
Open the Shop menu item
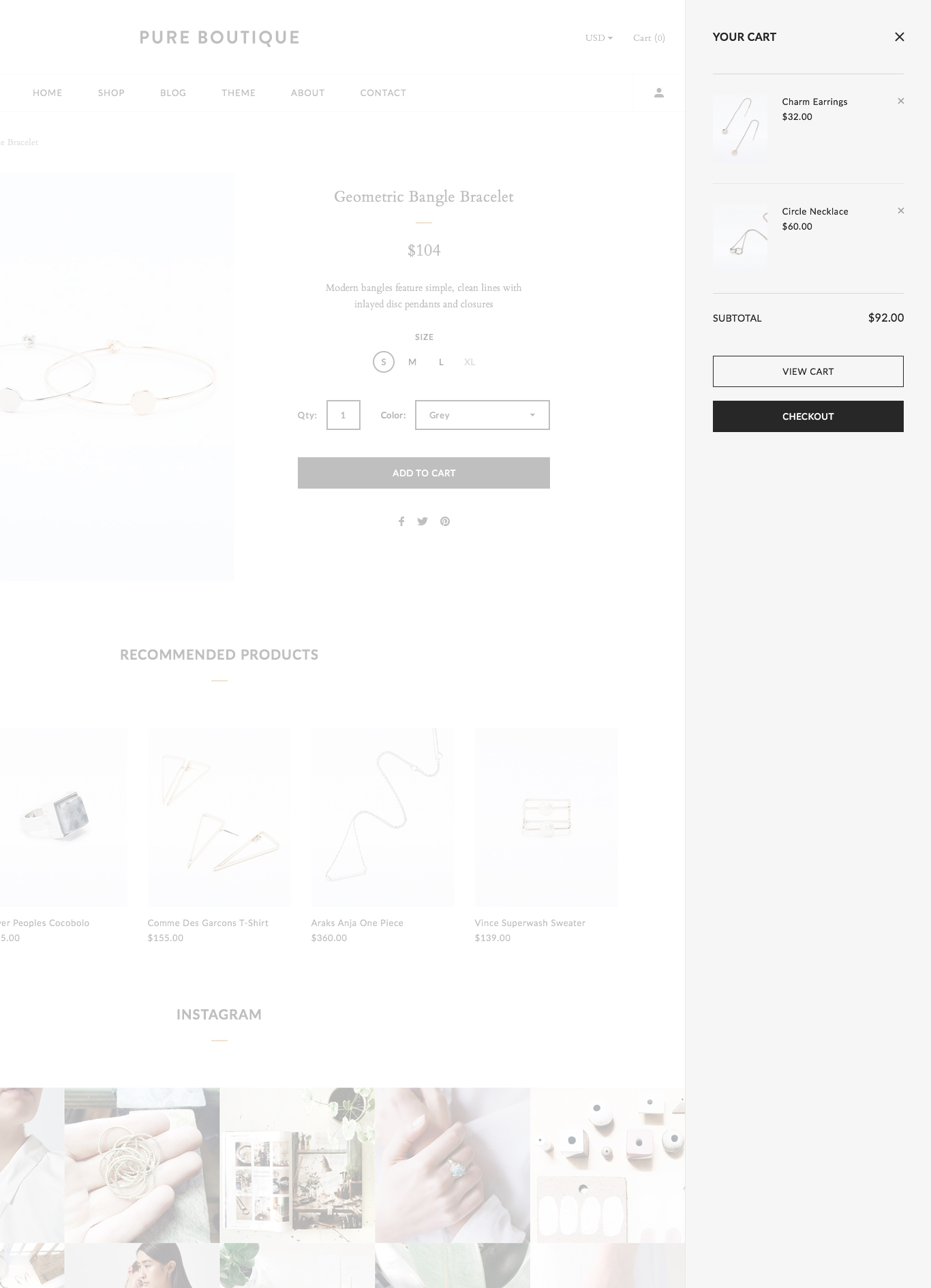tap(111, 93)
